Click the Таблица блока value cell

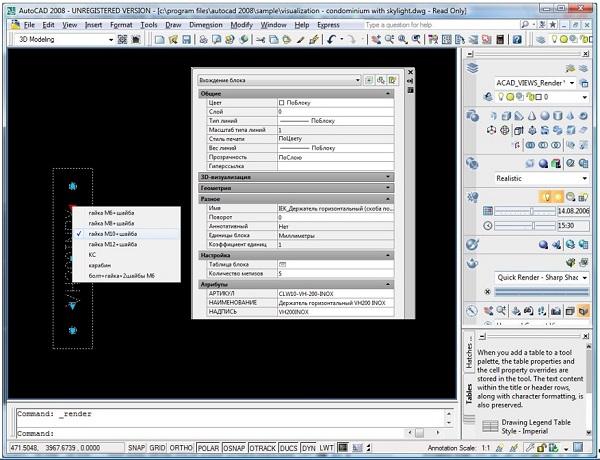[336, 264]
